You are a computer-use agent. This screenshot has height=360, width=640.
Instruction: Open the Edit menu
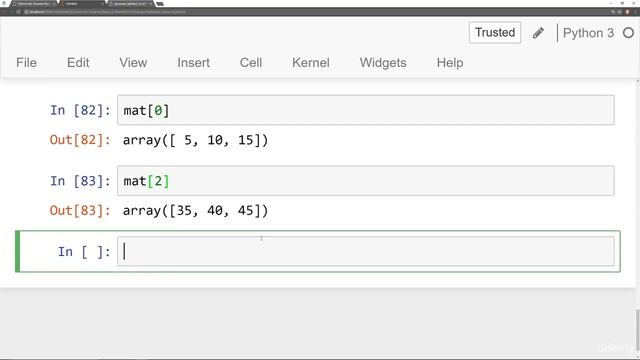(78, 63)
